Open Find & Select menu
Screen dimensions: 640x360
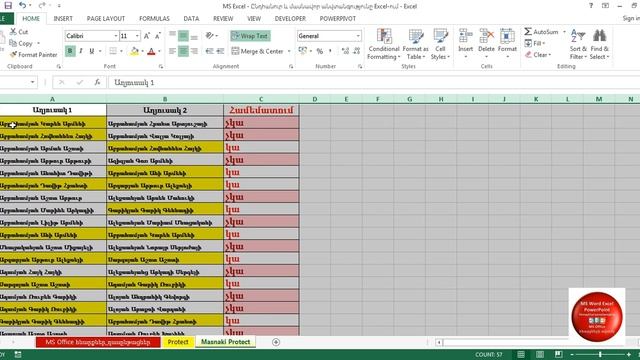coord(599,44)
